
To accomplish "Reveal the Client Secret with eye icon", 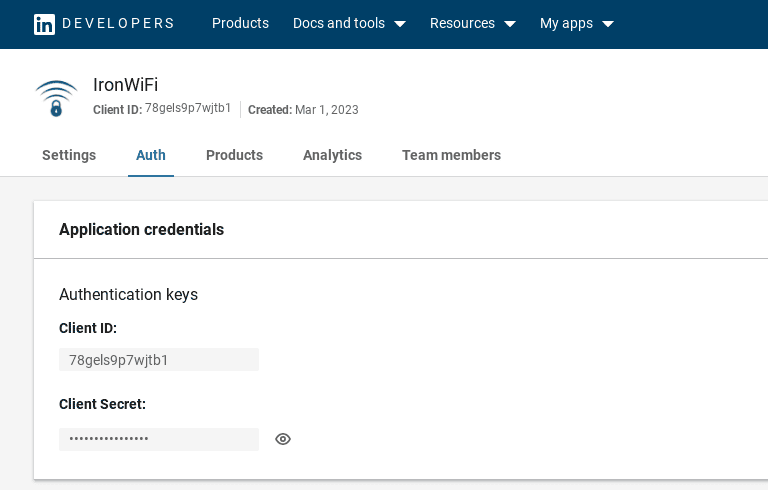I will point(283,439).
